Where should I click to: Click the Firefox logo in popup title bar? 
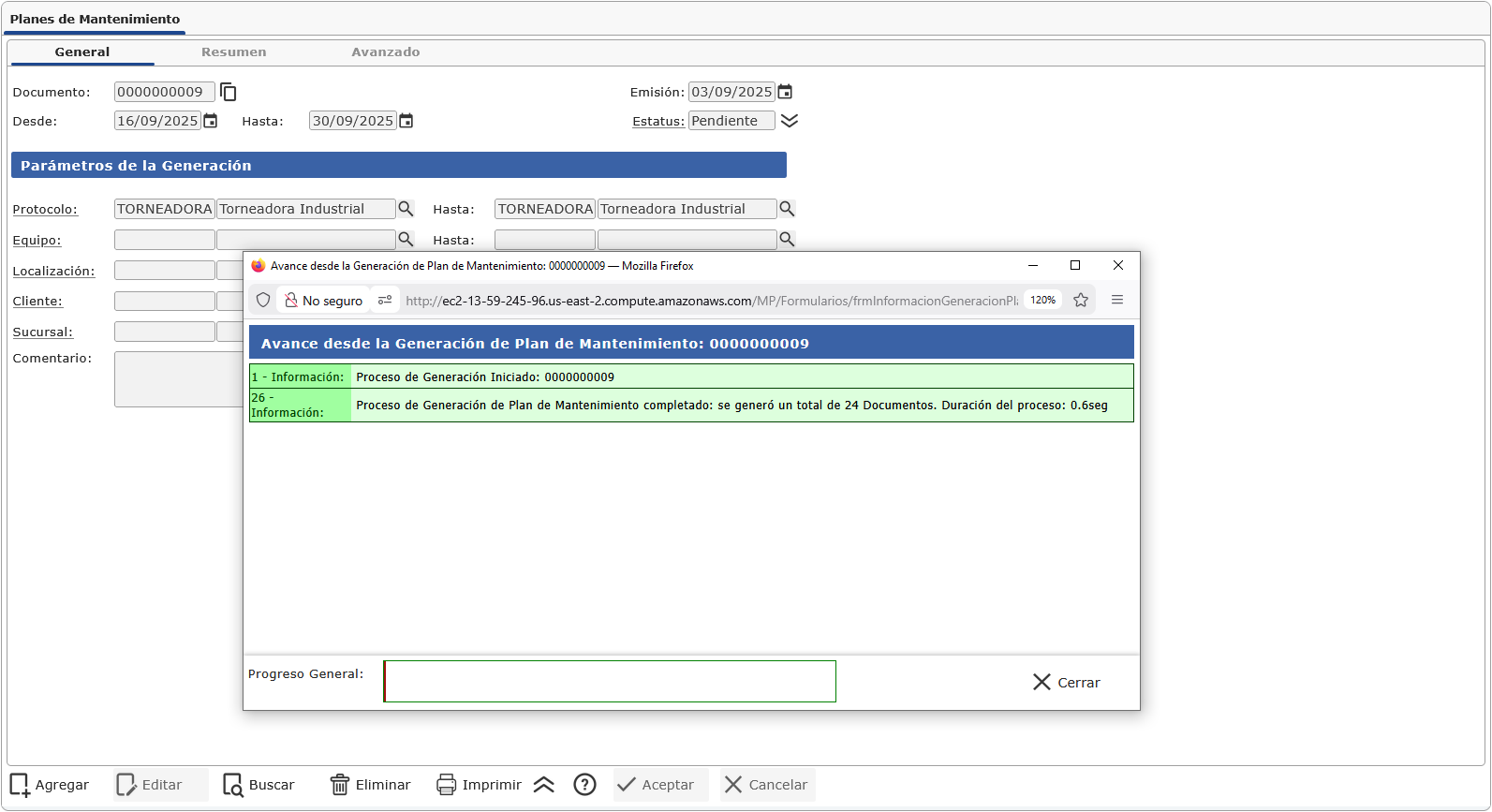tap(258, 266)
